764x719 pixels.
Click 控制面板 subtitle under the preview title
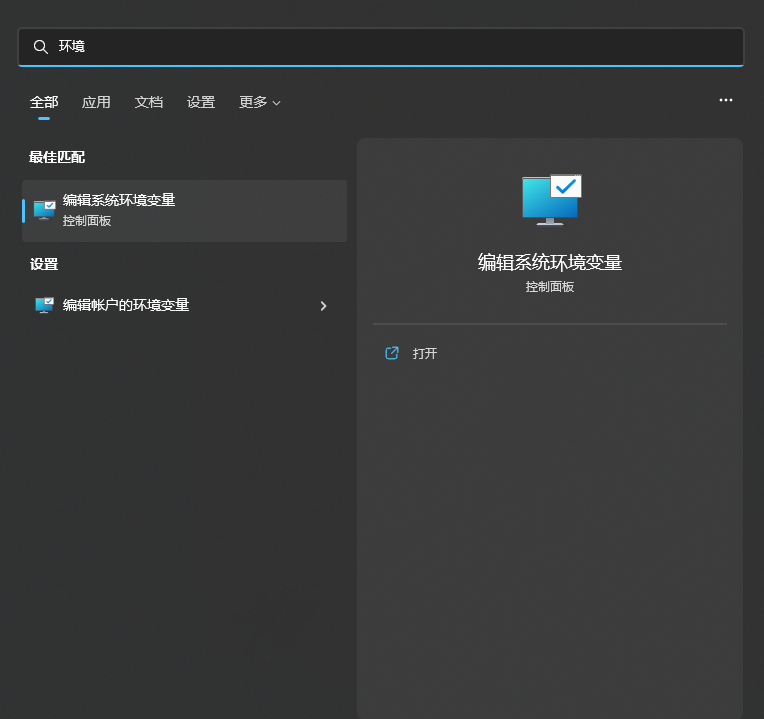point(550,287)
